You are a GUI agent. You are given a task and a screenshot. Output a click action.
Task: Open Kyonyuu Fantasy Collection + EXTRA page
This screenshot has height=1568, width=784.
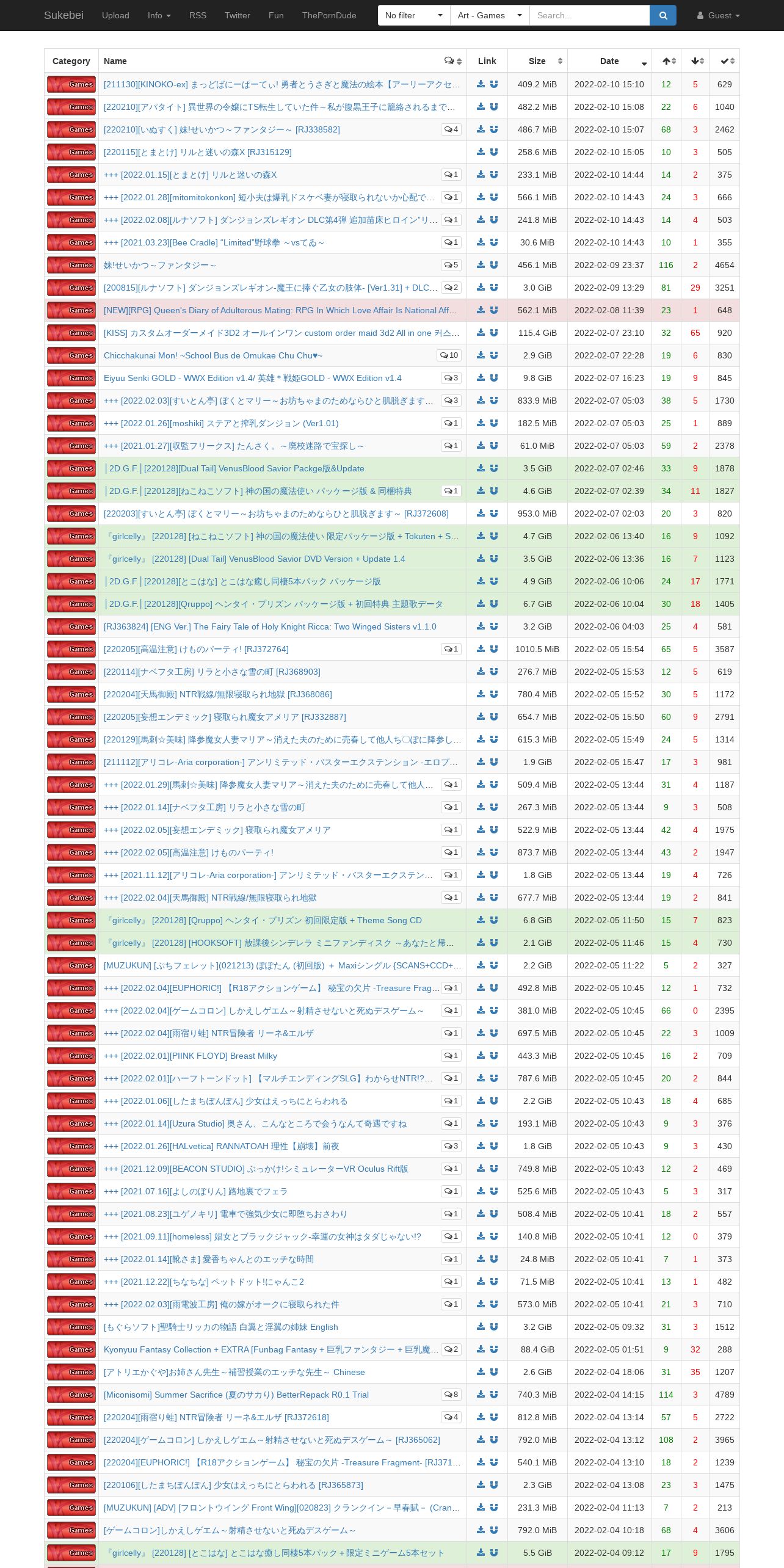(271, 1349)
